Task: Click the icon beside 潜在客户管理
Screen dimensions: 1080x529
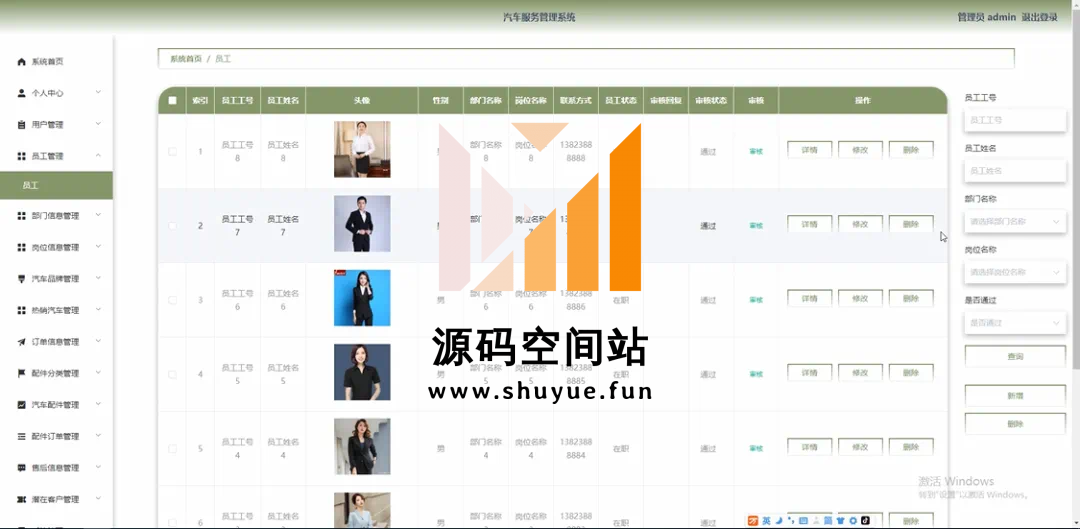Action: (x=21, y=499)
